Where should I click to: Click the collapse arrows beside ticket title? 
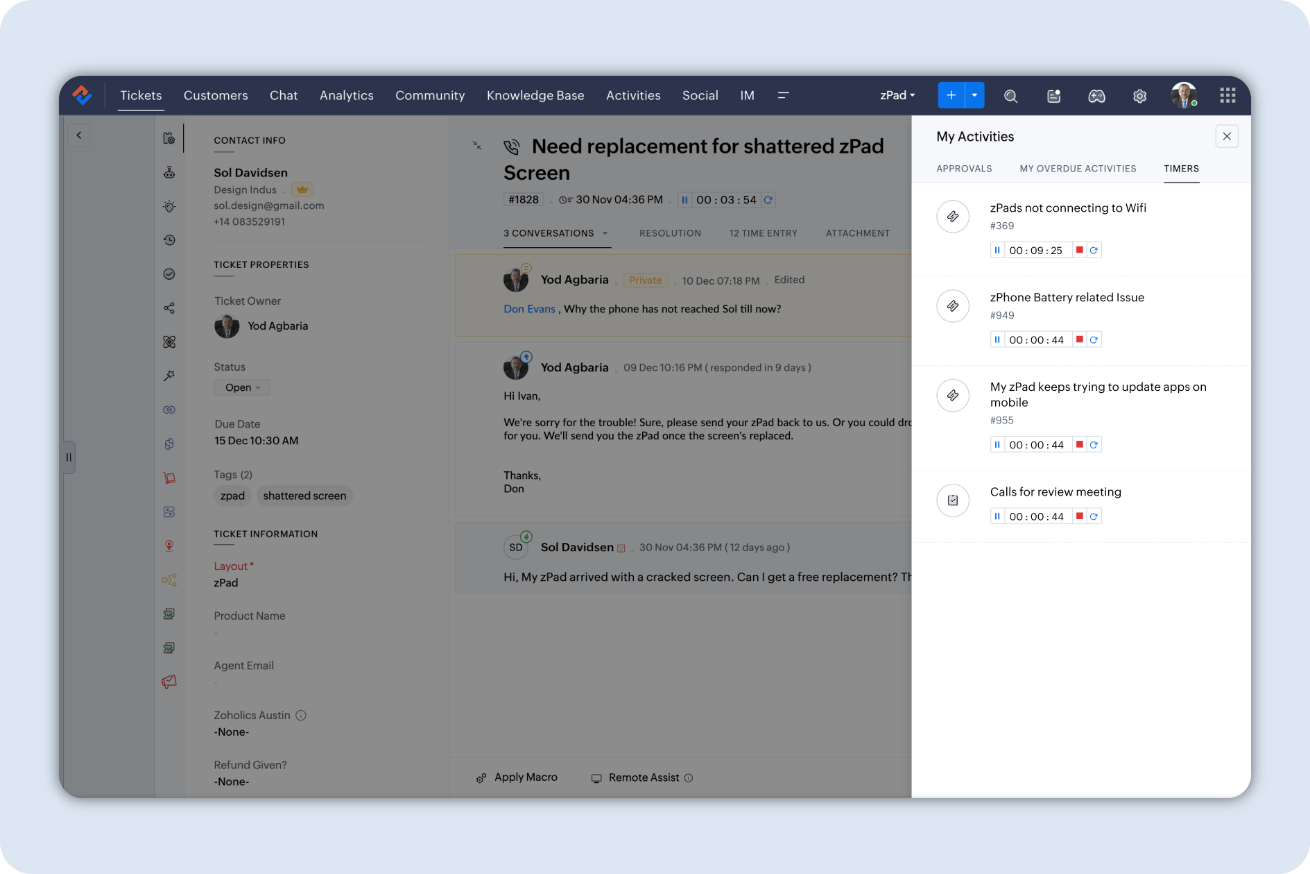pos(477,146)
